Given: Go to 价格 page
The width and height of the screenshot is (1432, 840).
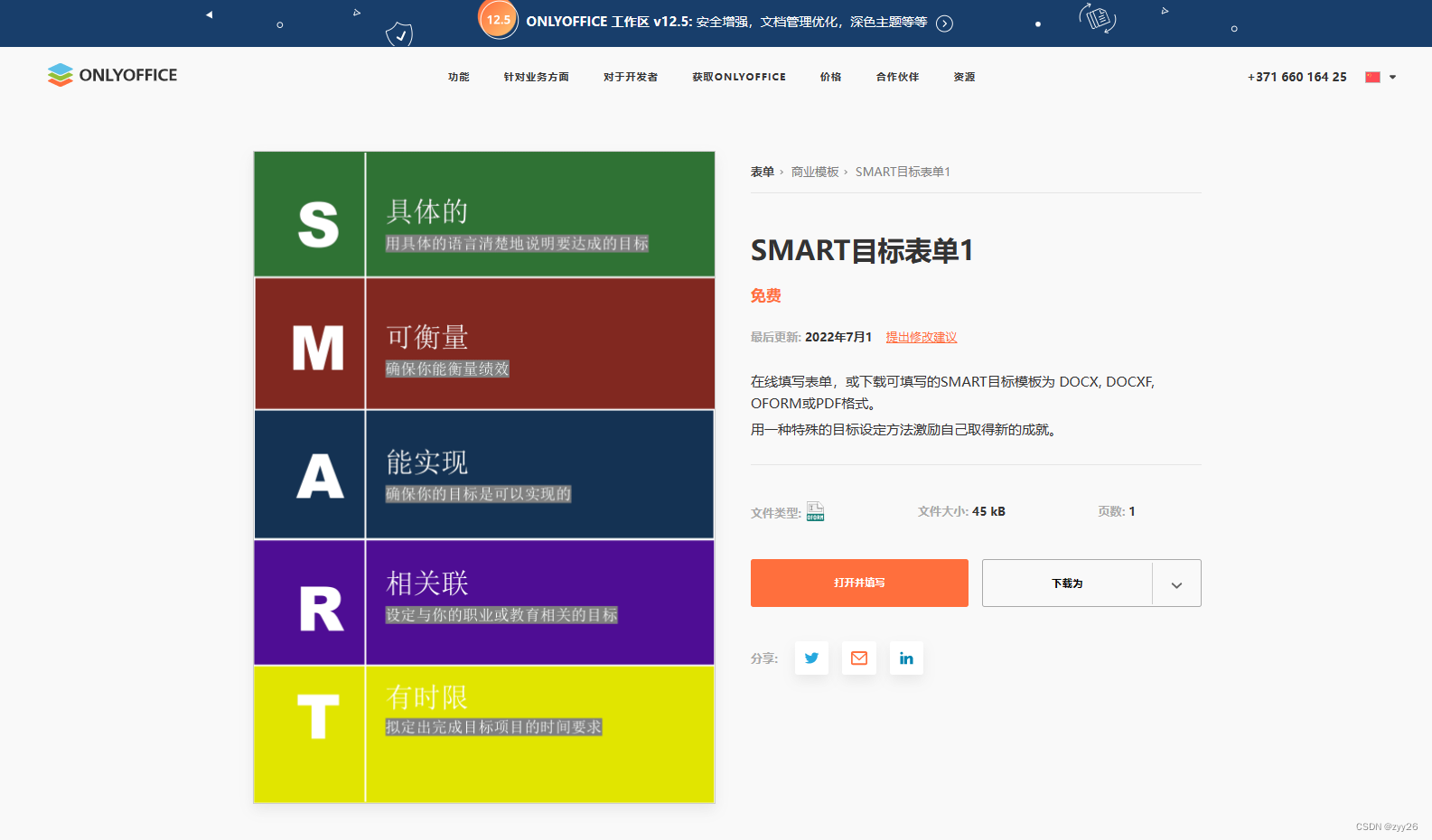Looking at the screenshot, I should click(830, 77).
